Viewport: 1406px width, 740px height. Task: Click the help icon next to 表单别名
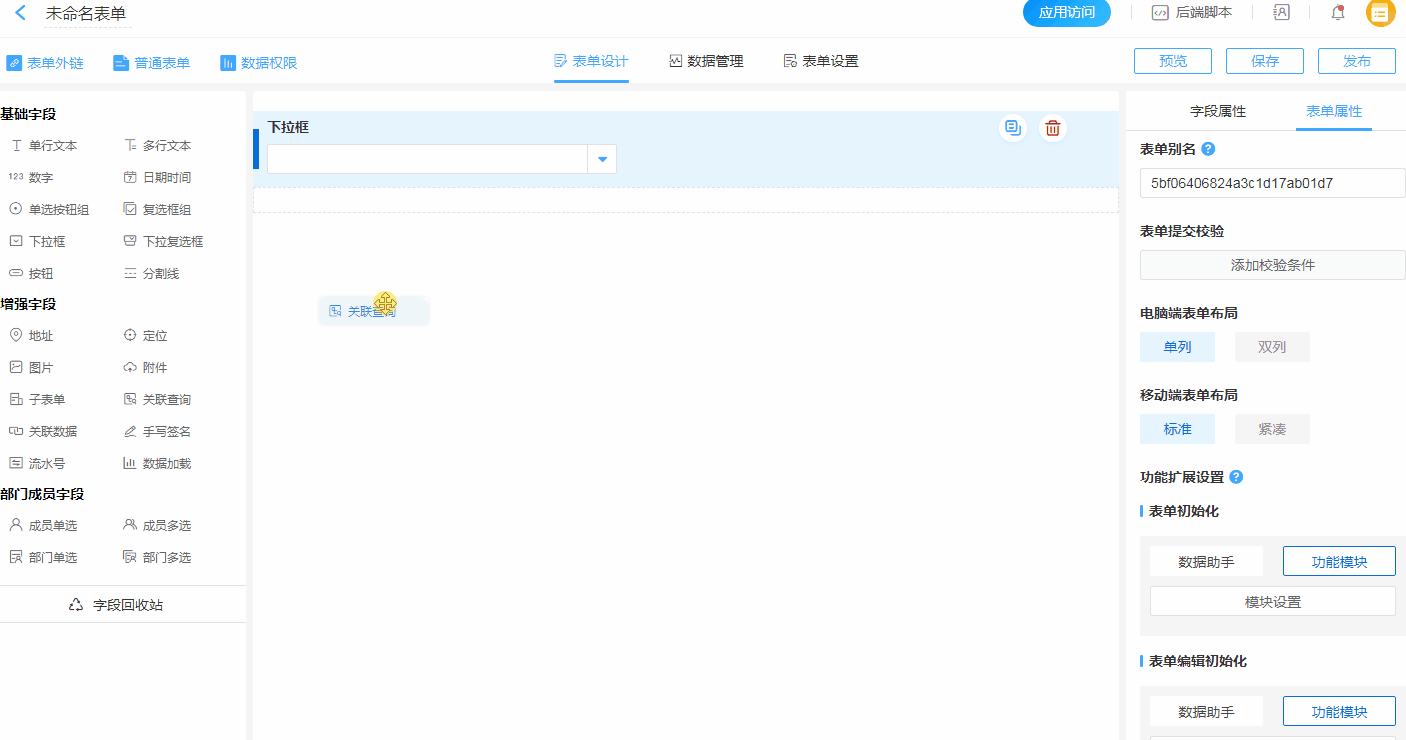point(1208,149)
